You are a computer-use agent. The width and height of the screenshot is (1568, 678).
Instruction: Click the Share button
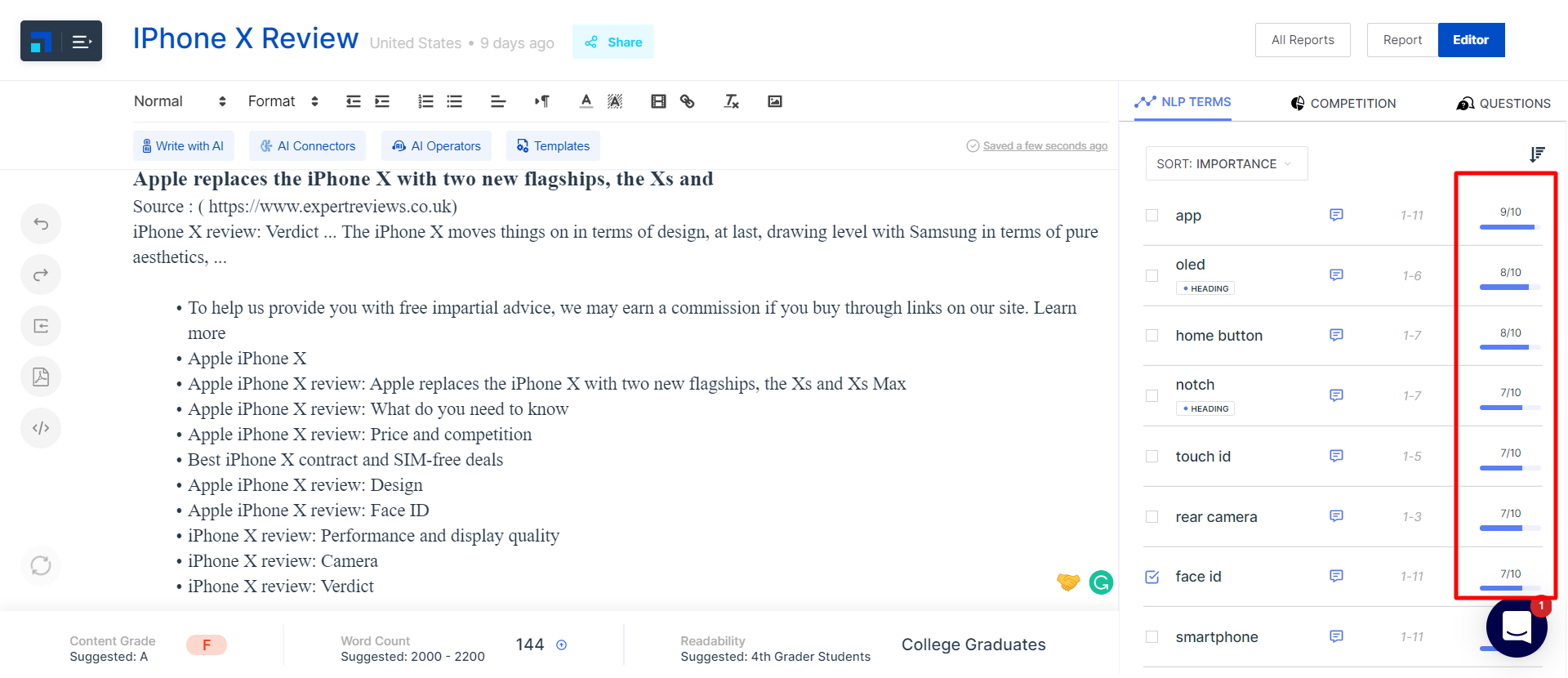click(x=613, y=42)
